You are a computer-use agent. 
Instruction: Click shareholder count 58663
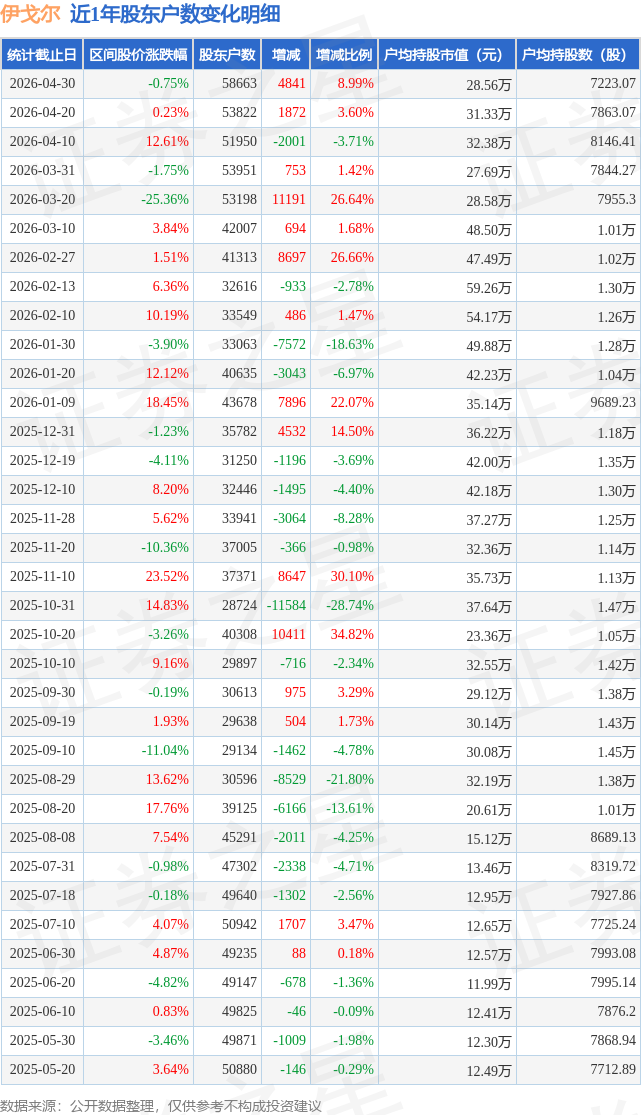239,83
